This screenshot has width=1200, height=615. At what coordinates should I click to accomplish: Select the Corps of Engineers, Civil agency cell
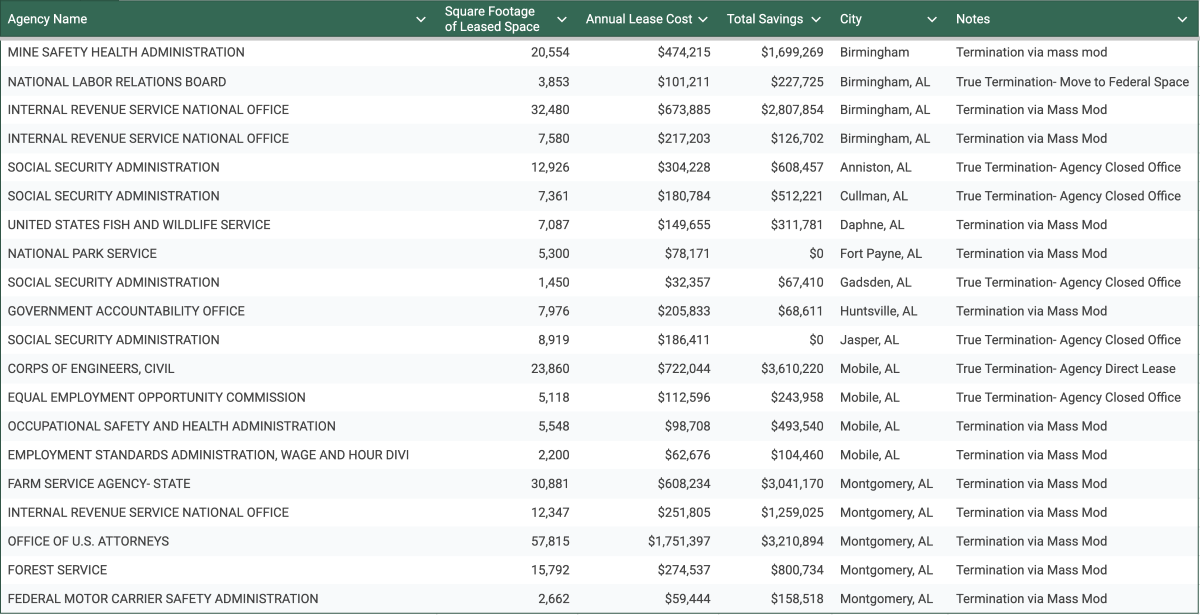click(91, 368)
